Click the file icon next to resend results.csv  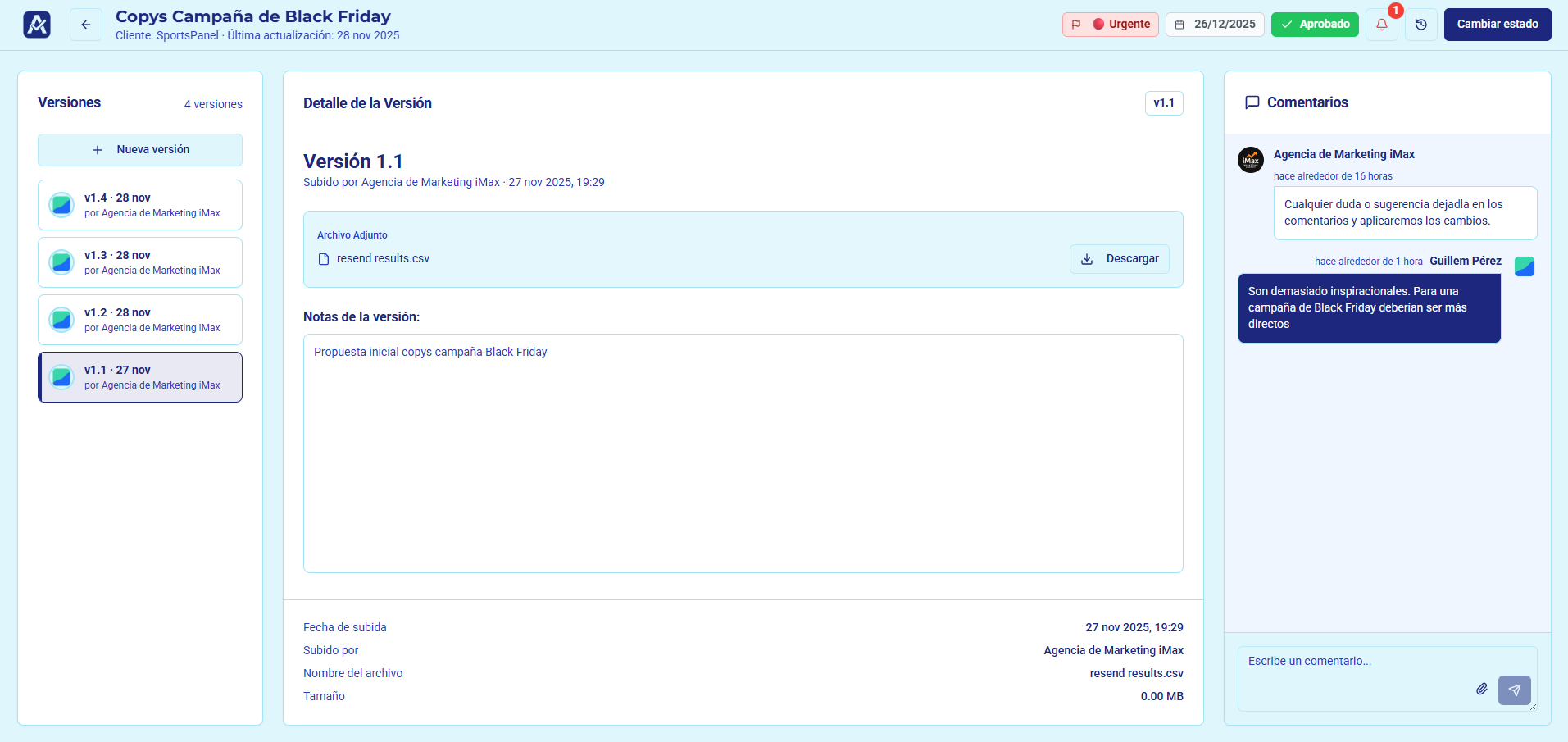coord(323,258)
